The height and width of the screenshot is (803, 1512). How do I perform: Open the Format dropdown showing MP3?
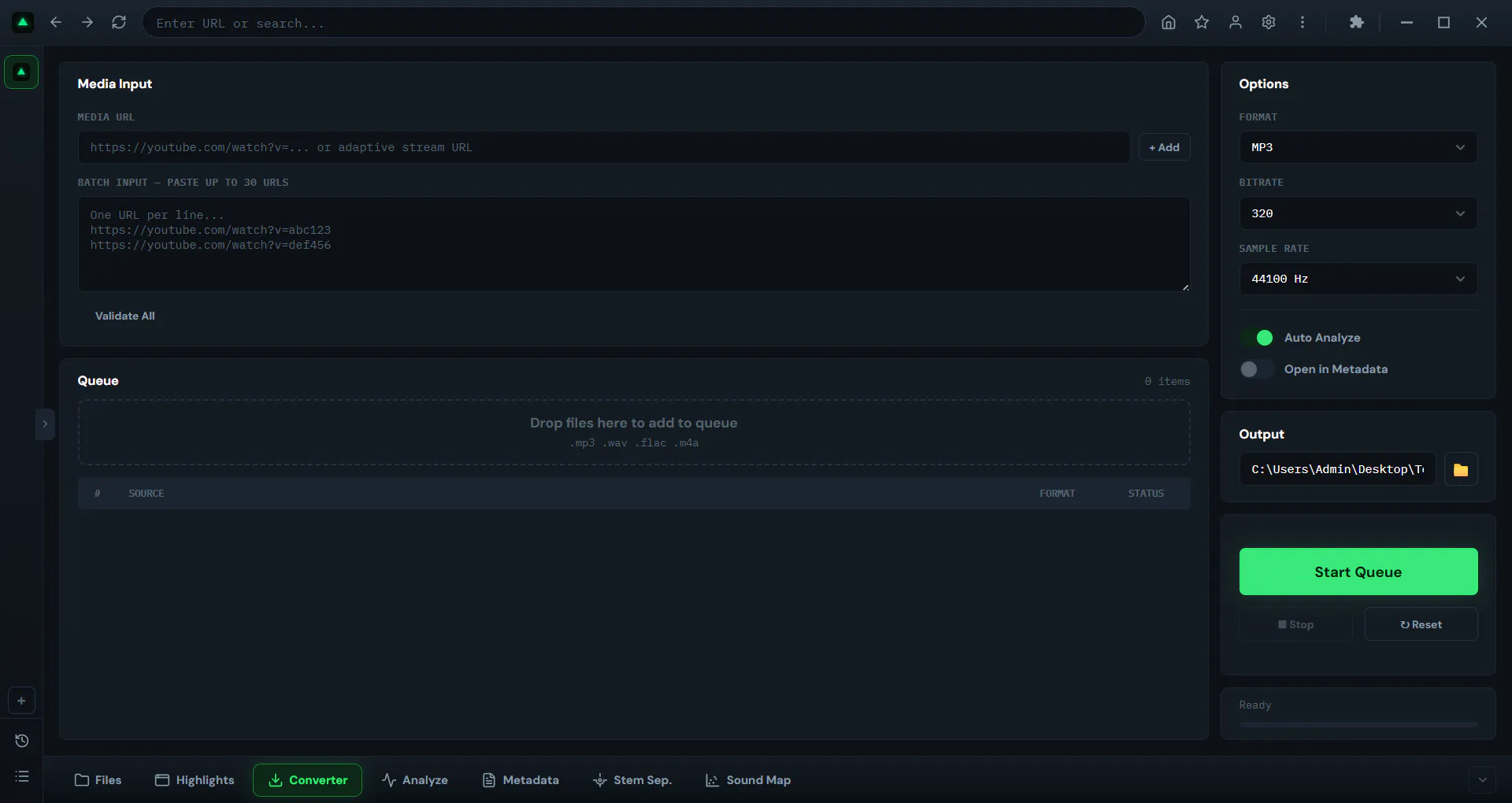[1358, 147]
